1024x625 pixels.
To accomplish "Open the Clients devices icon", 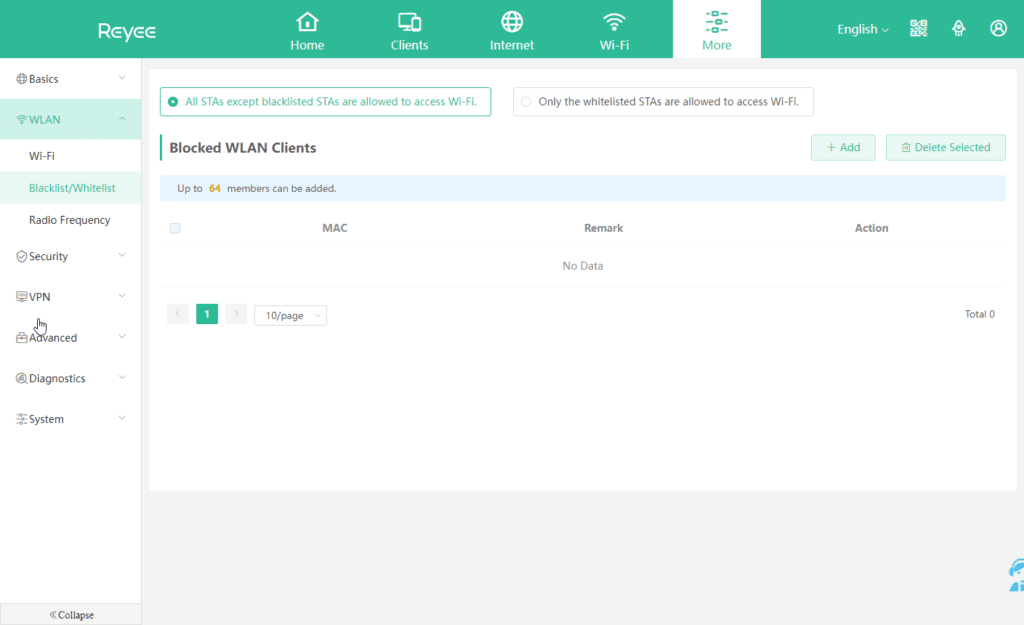I will 409,22.
